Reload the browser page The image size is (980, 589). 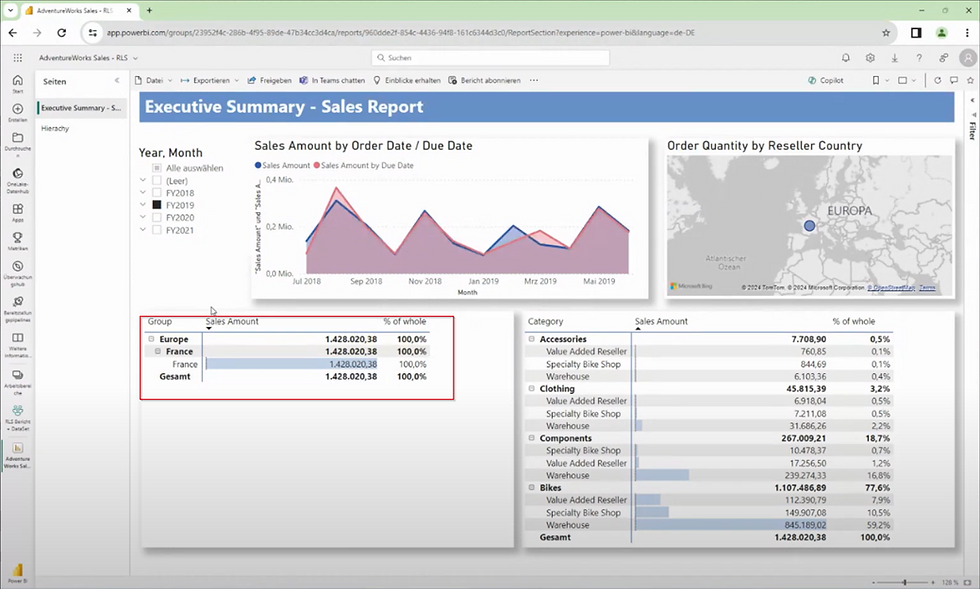(x=61, y=33)
